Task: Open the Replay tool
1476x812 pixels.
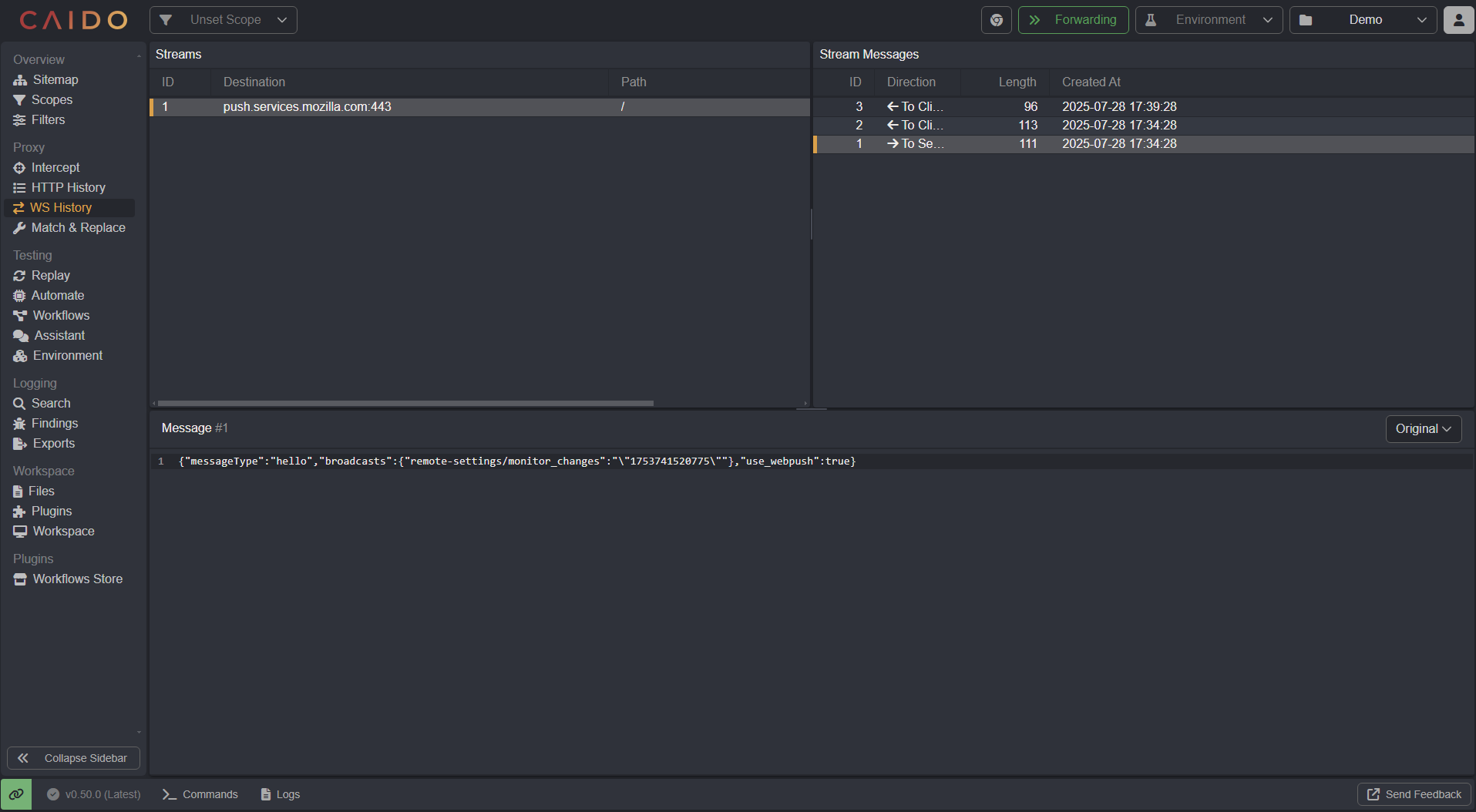Action: click(x=49, y=275)
